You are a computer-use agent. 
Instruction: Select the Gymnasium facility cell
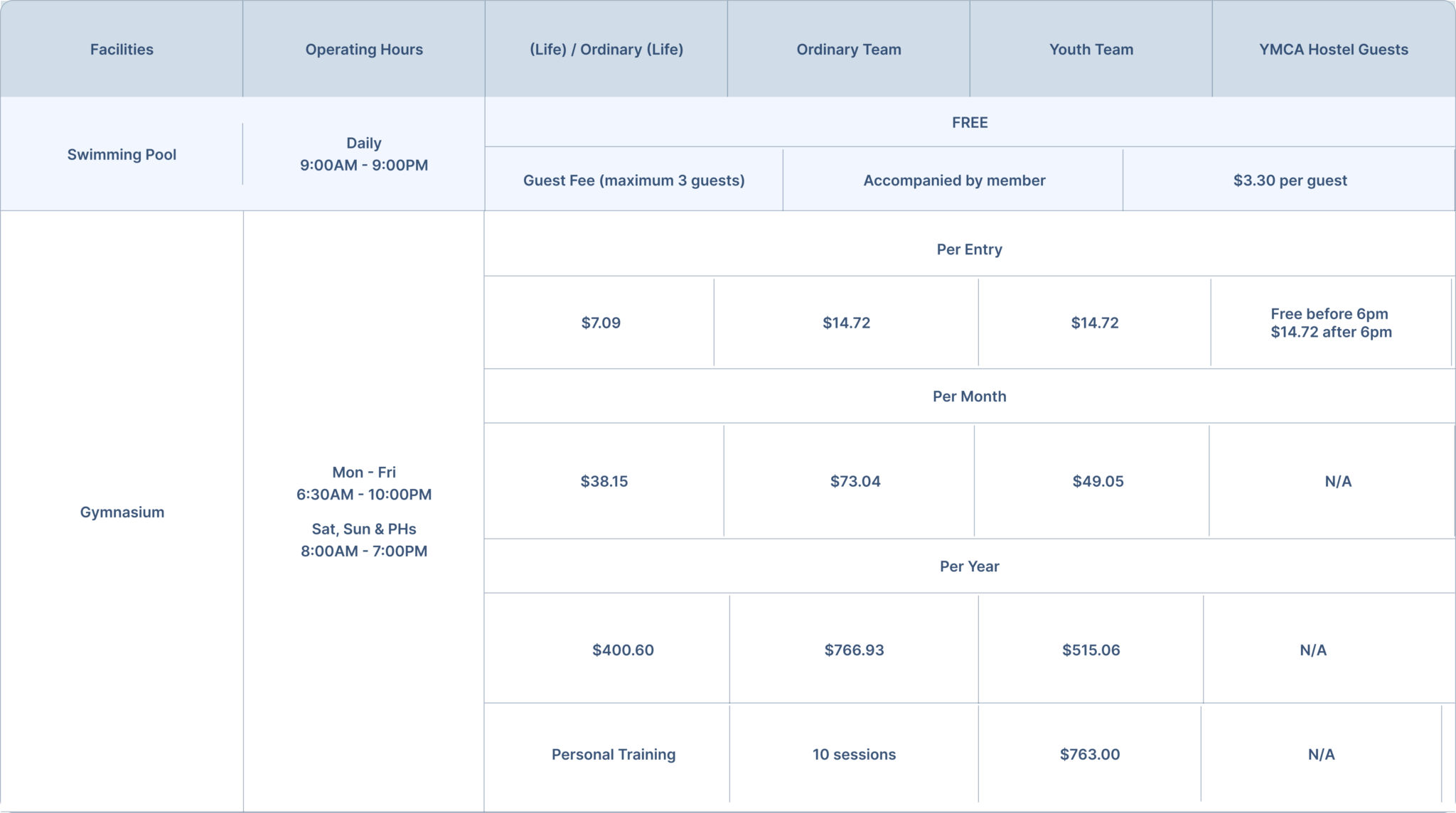click(x=122, y=512)
